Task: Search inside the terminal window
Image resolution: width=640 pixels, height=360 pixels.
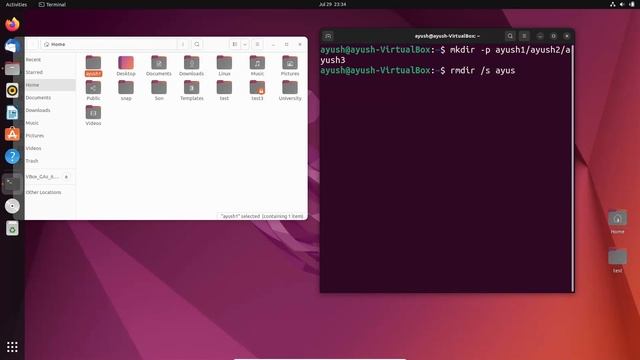Action: tap(510, 36)
